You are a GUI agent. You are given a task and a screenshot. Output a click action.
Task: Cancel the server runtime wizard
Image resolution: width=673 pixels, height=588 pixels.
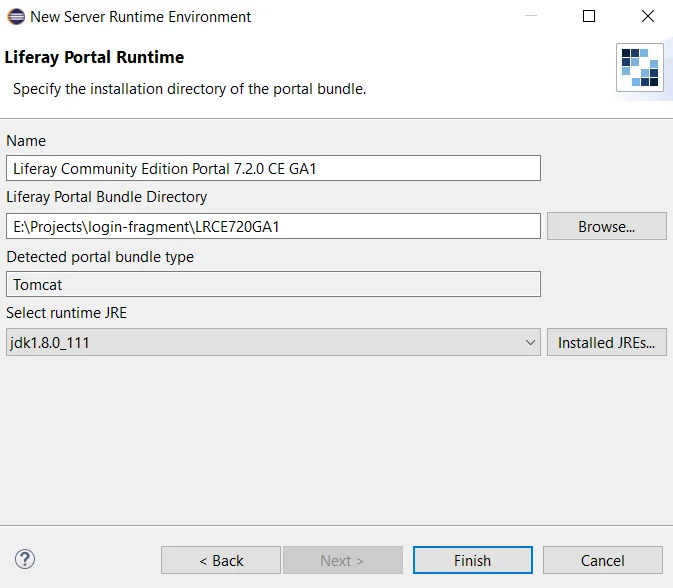tap(602, 560)
